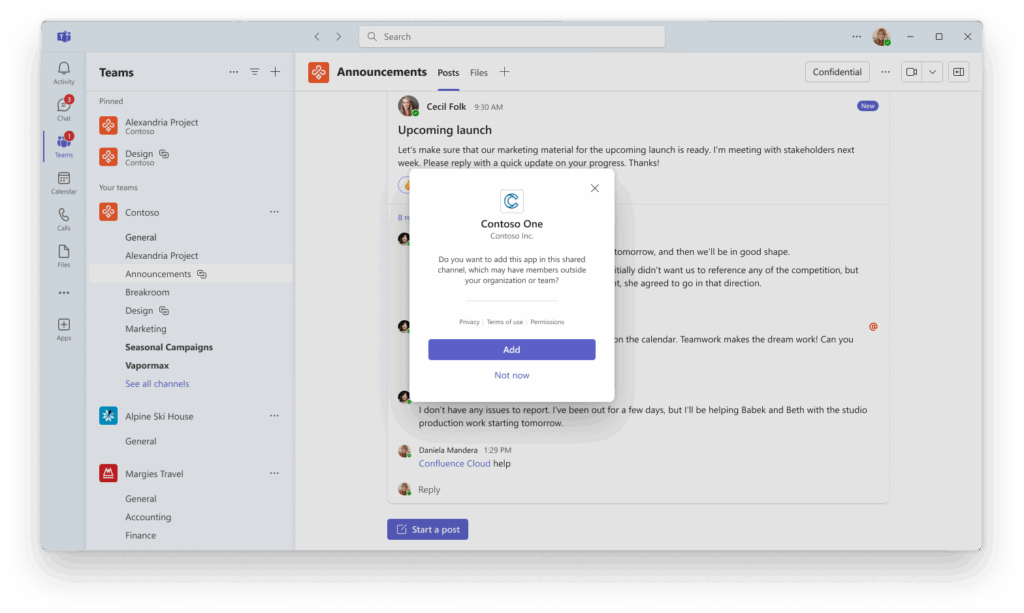
Task: Click the Add button in dialog
Action: [x=511, y=350]
